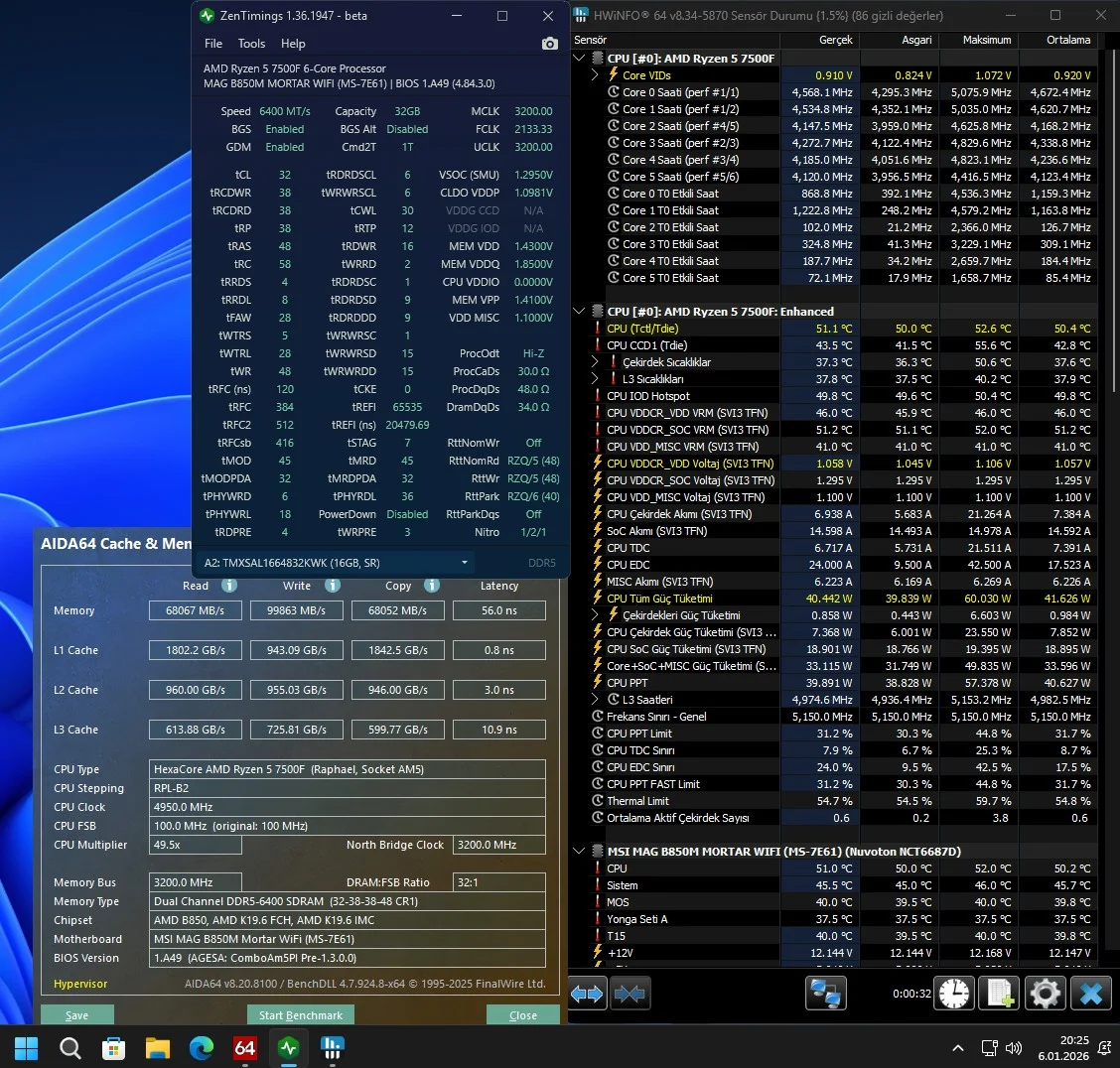Start logging with the sheet plus icon
Image resolution: width=1120 pixels, height=1068 pixels.
pyautogui.click(x=999, y=994)
